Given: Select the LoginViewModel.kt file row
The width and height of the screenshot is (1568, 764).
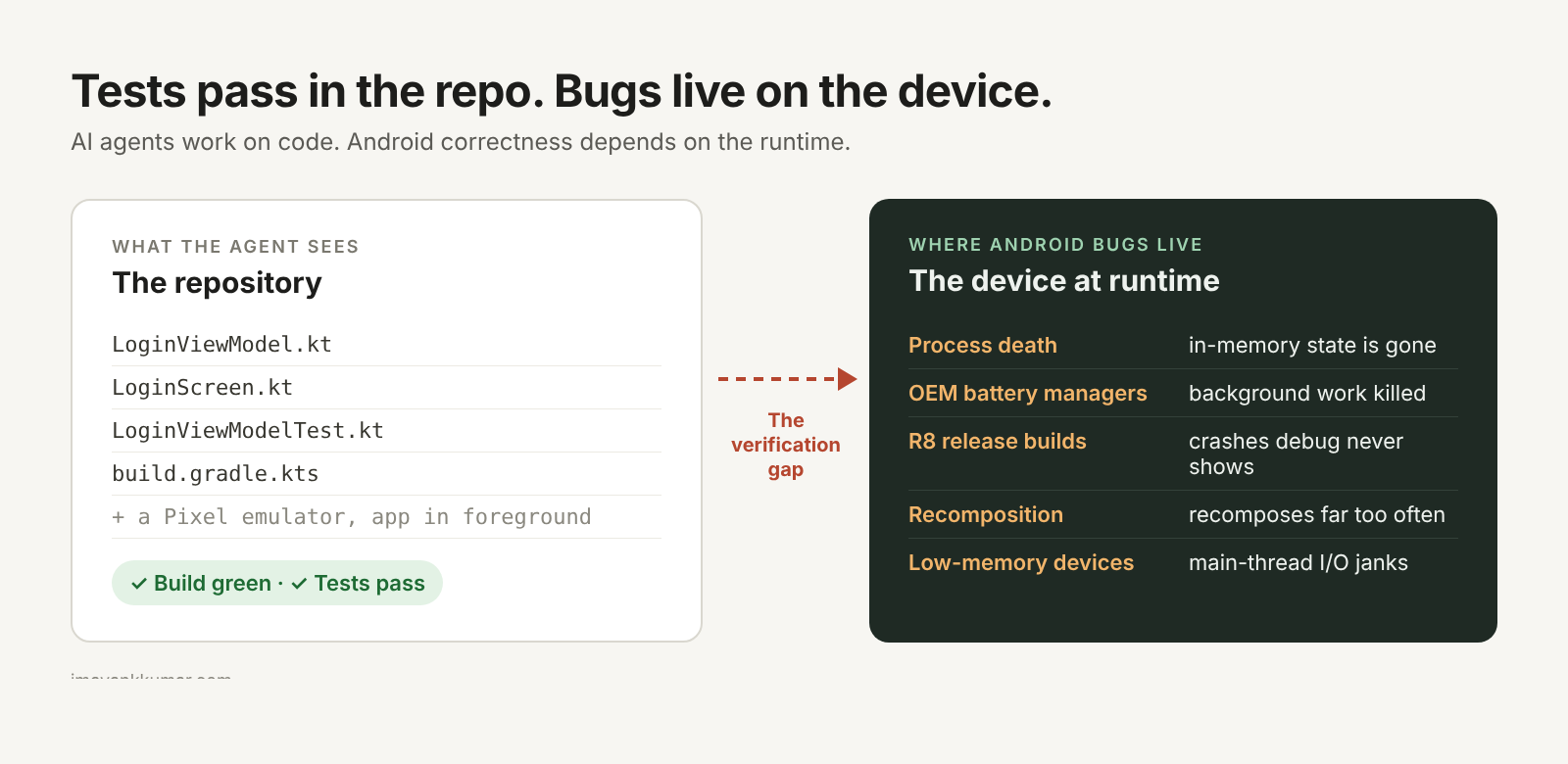Looking at the screenshot, I should point(386,345).
